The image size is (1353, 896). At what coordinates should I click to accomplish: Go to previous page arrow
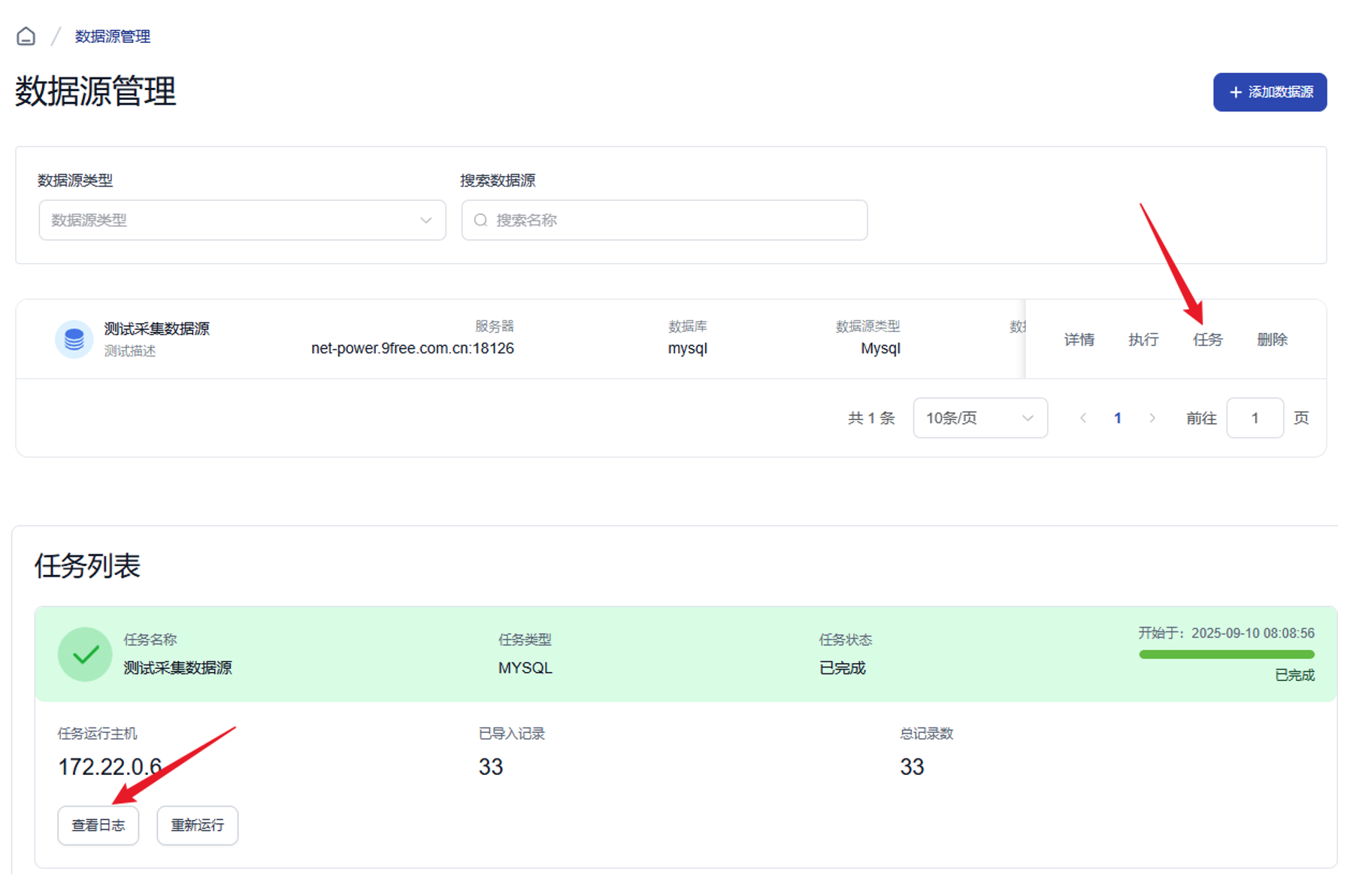(1083, 418)
